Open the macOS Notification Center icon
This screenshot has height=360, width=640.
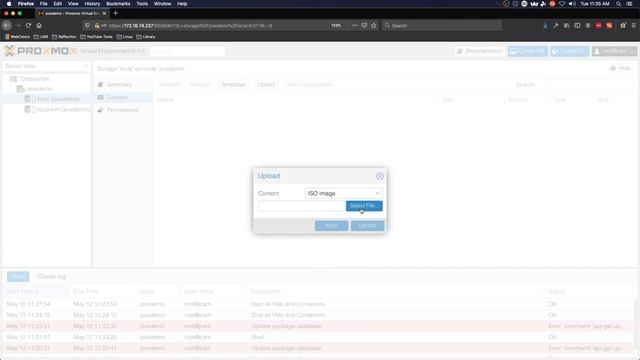click(x=629, y=4)
